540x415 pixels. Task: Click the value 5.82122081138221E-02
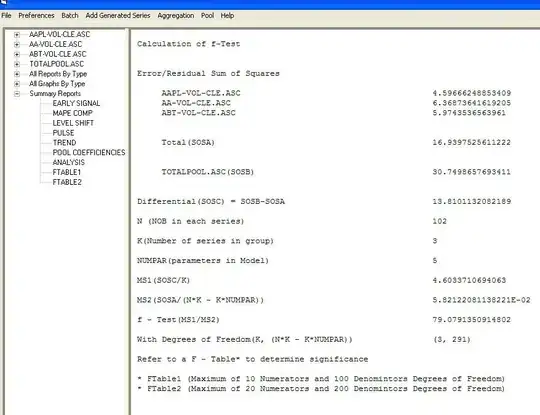coord(482,300)
